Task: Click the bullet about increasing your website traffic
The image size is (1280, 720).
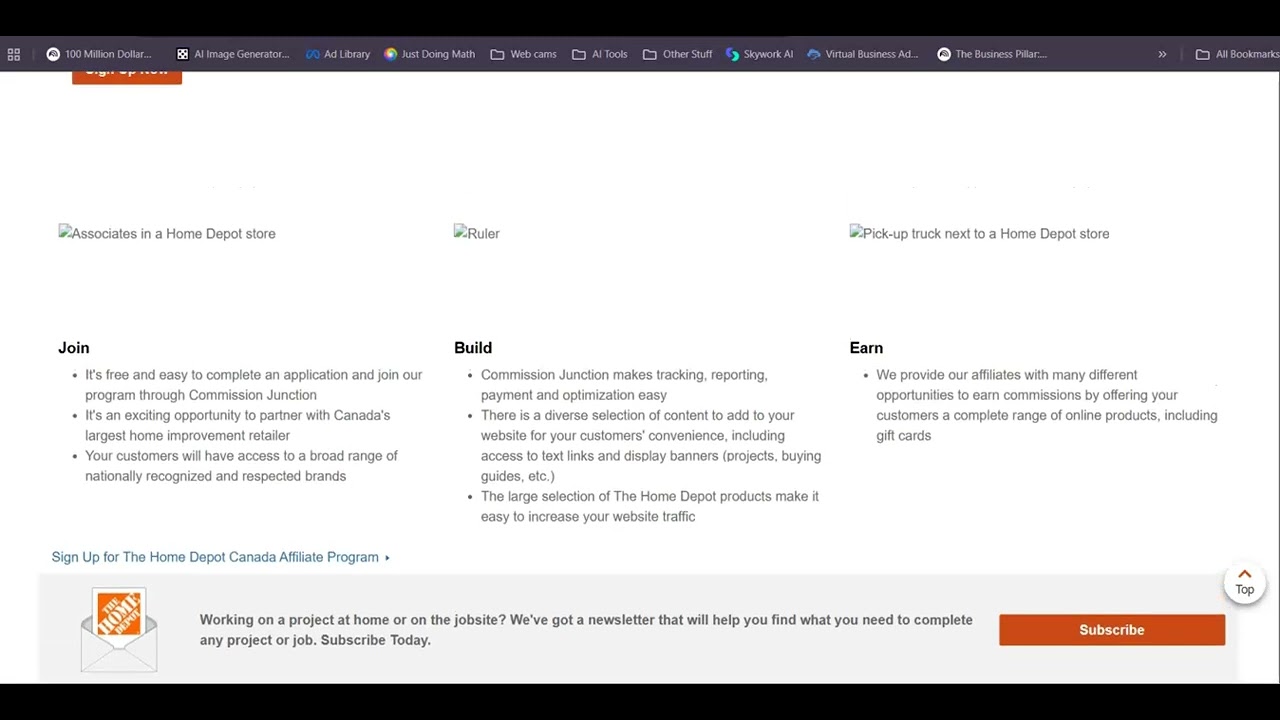Action: pos(650,506)
